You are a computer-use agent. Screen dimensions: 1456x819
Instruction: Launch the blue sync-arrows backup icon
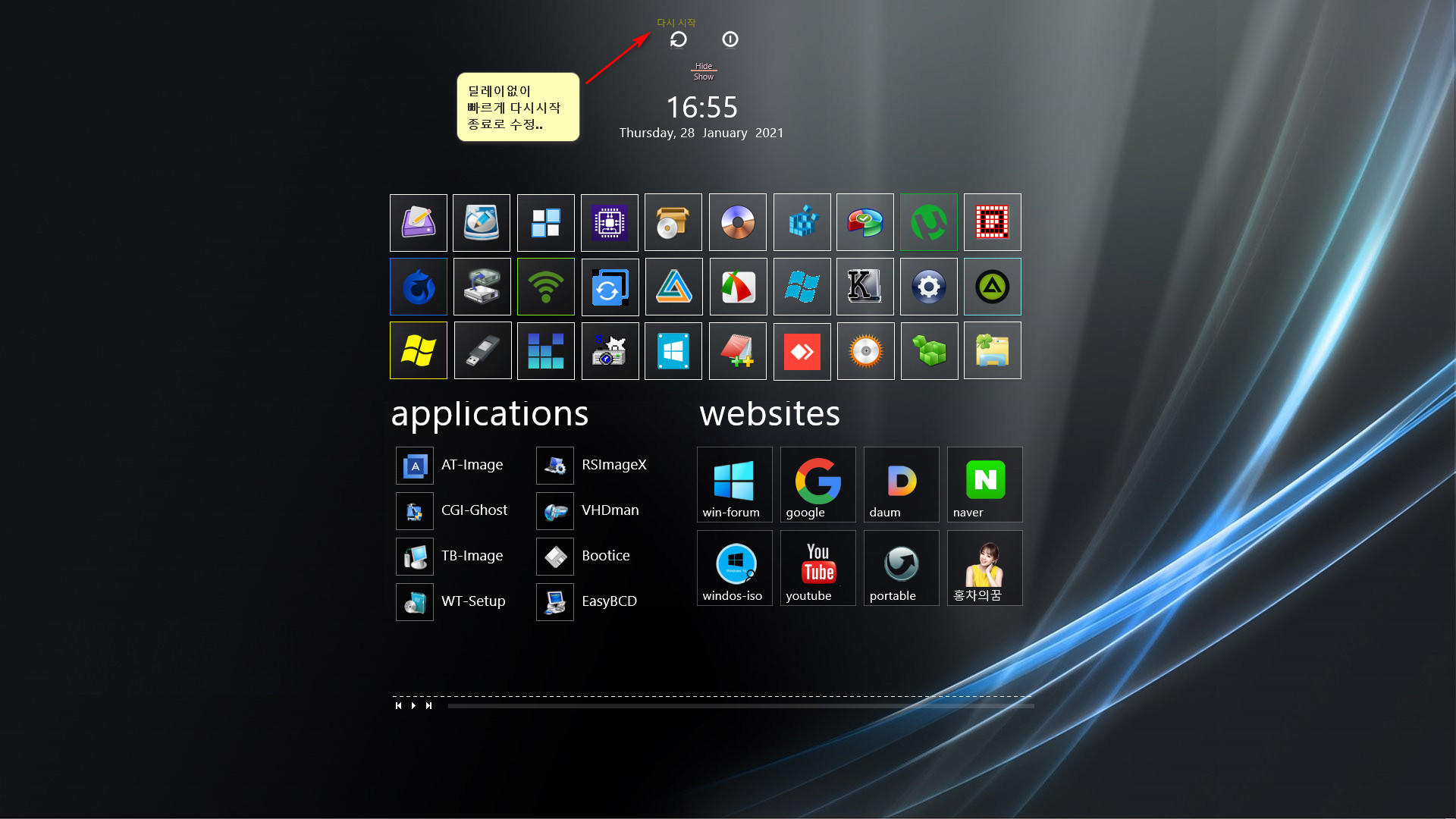pos(610,287)
